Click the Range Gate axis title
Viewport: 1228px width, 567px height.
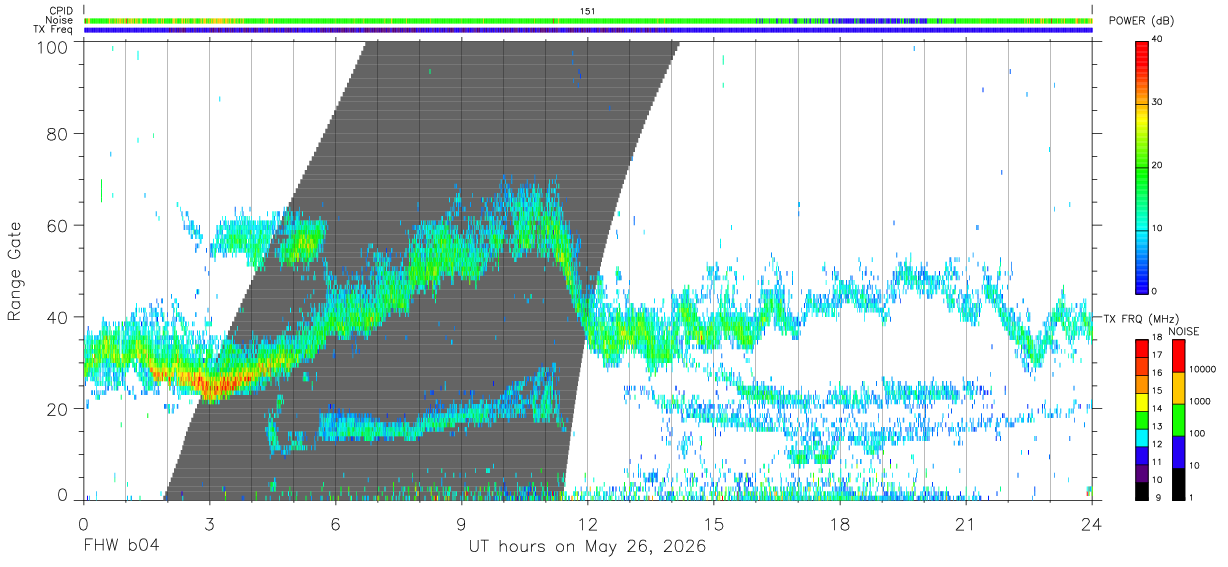click(15, 272)
